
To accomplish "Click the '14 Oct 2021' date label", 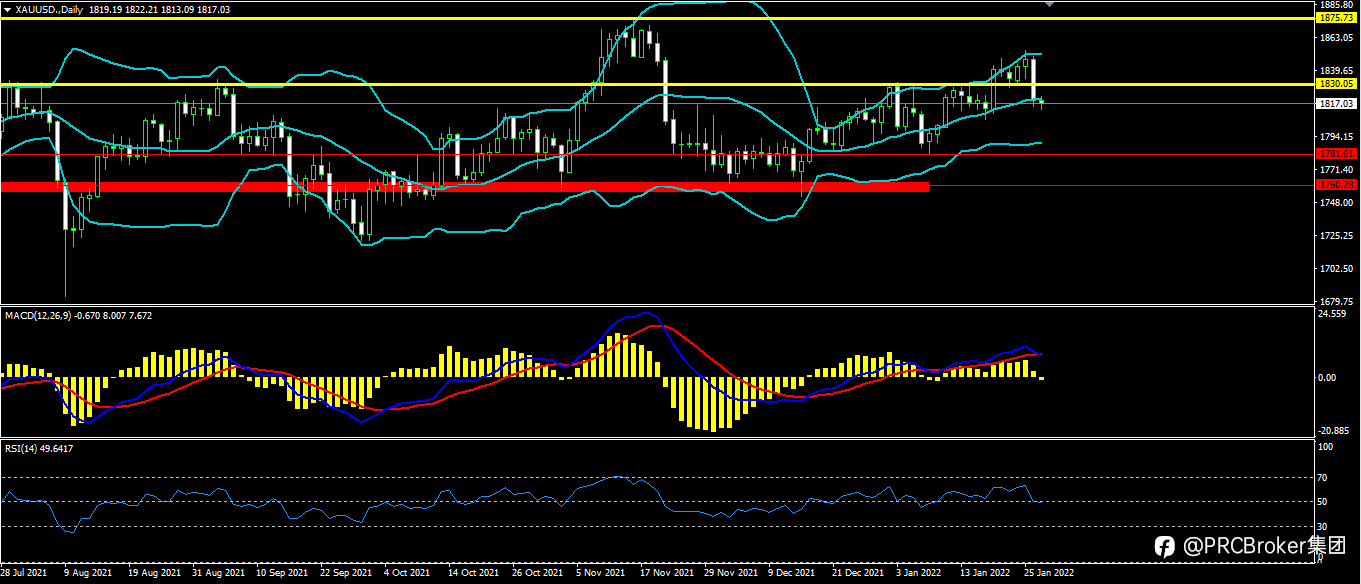I will [x=474, y=574].
